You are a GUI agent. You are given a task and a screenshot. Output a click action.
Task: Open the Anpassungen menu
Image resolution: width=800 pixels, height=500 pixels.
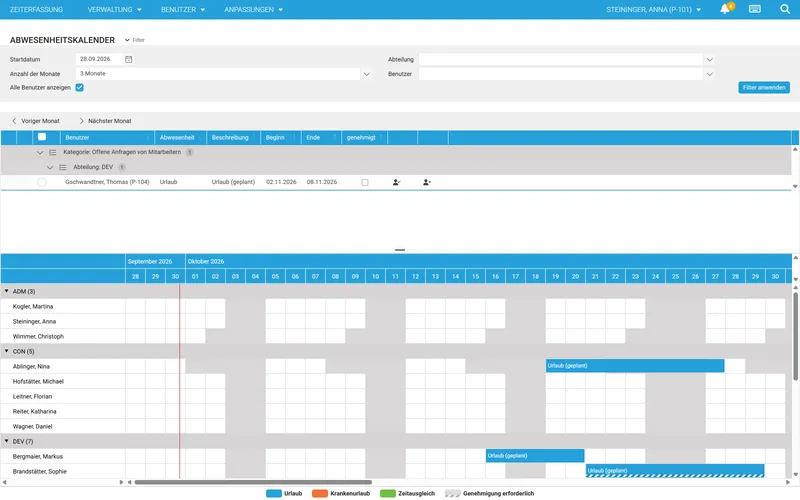coord(254,9)
